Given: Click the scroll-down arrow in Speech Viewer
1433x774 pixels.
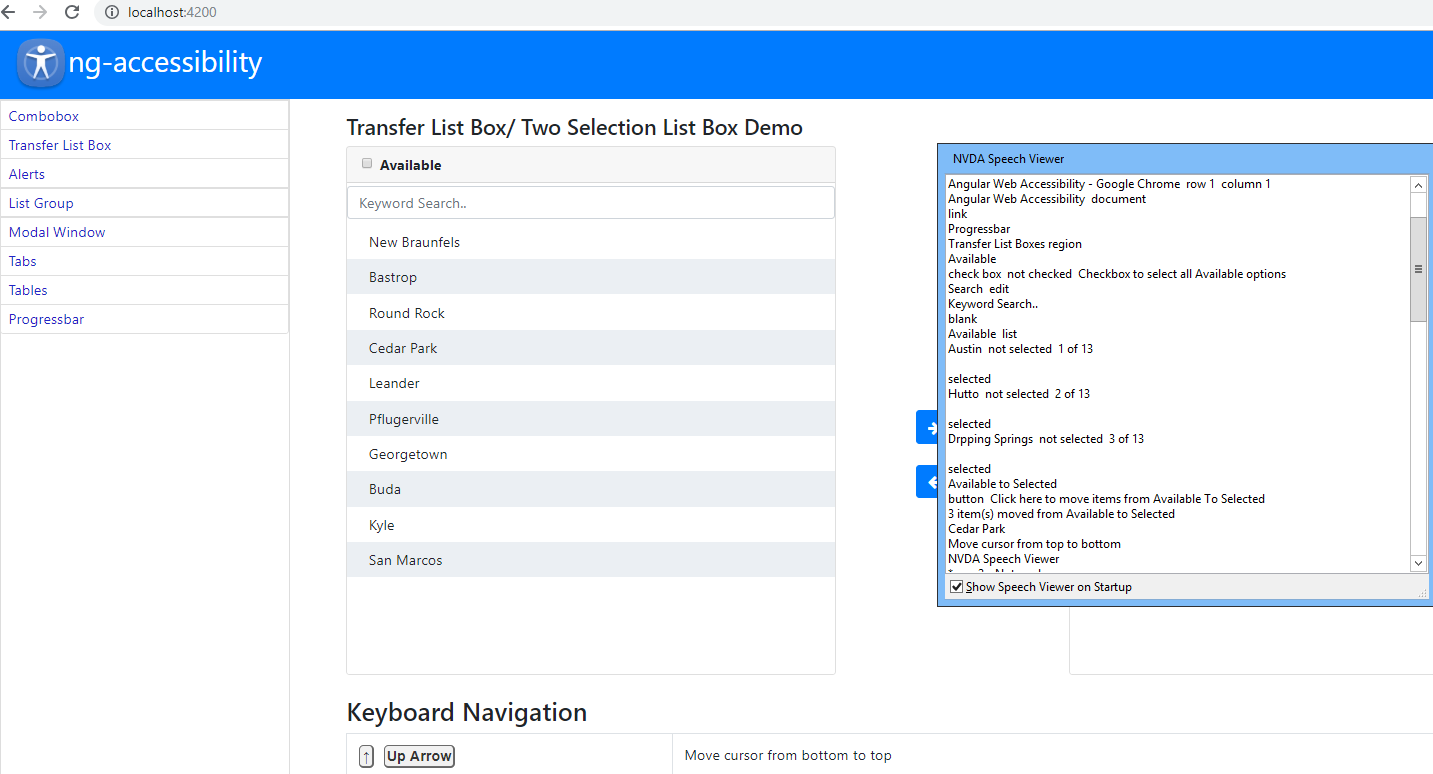Looking at the screenshot, I should point(1418,563).
